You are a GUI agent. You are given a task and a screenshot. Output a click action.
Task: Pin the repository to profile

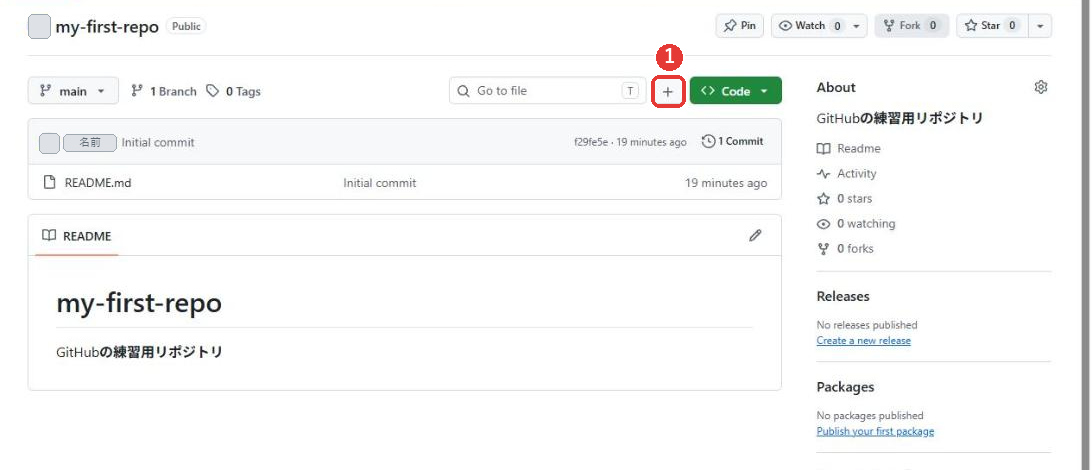click(740, 26)
